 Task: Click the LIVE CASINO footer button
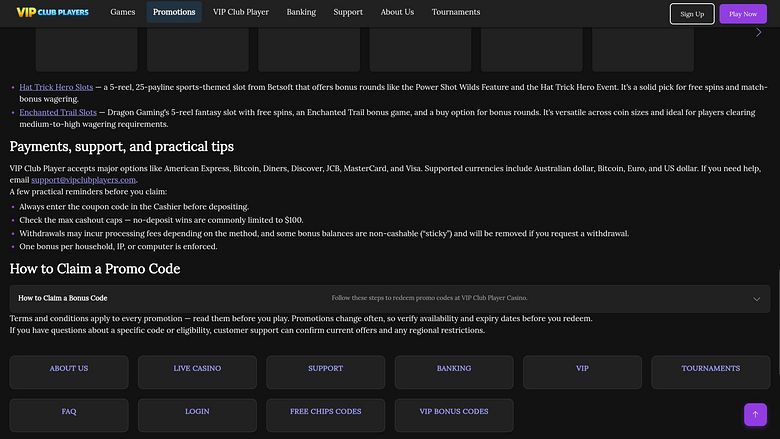point(197,372)
